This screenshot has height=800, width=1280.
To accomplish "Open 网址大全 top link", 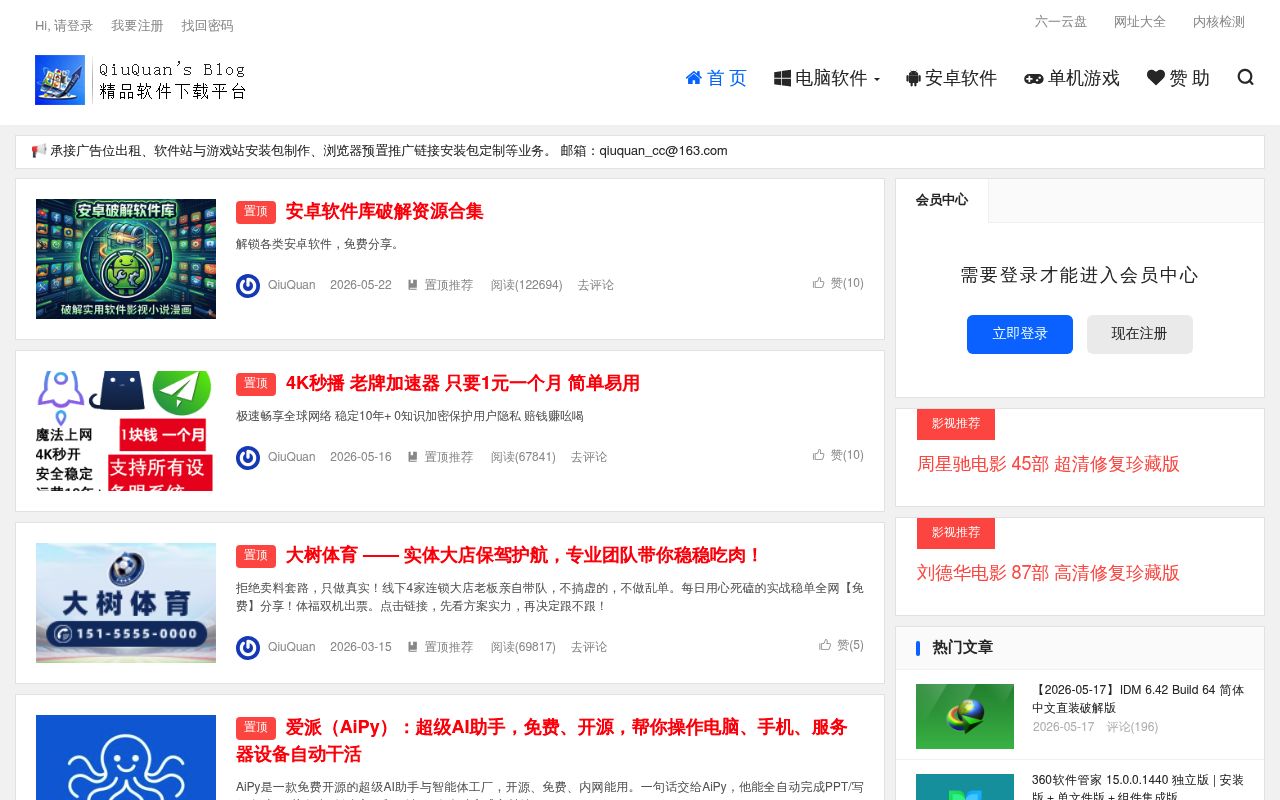I will pos(1140,22).
